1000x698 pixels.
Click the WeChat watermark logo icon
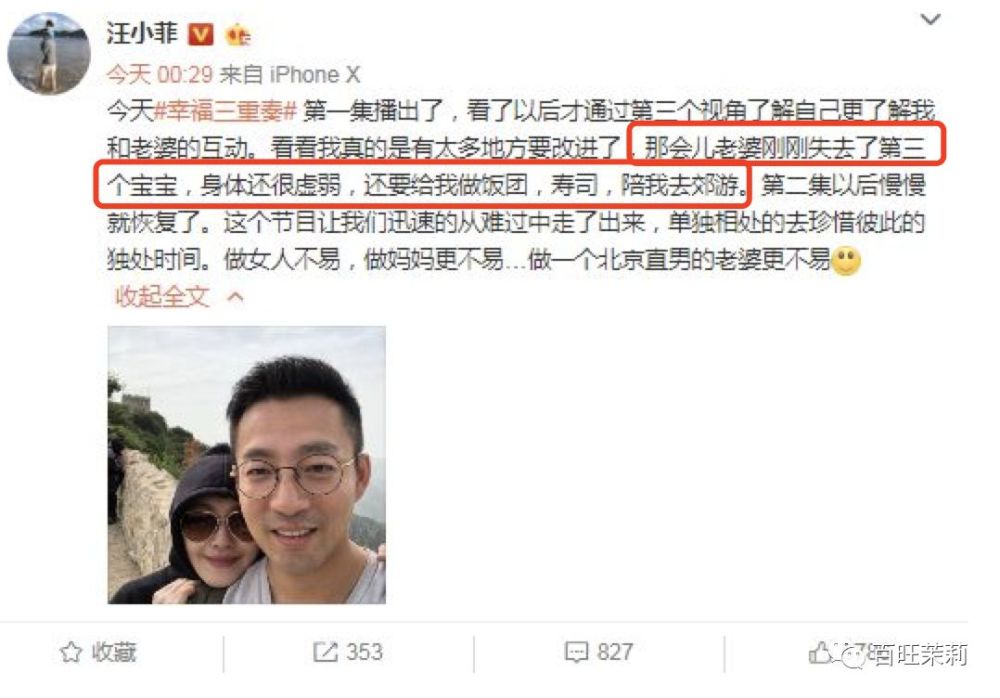(853, 656)
